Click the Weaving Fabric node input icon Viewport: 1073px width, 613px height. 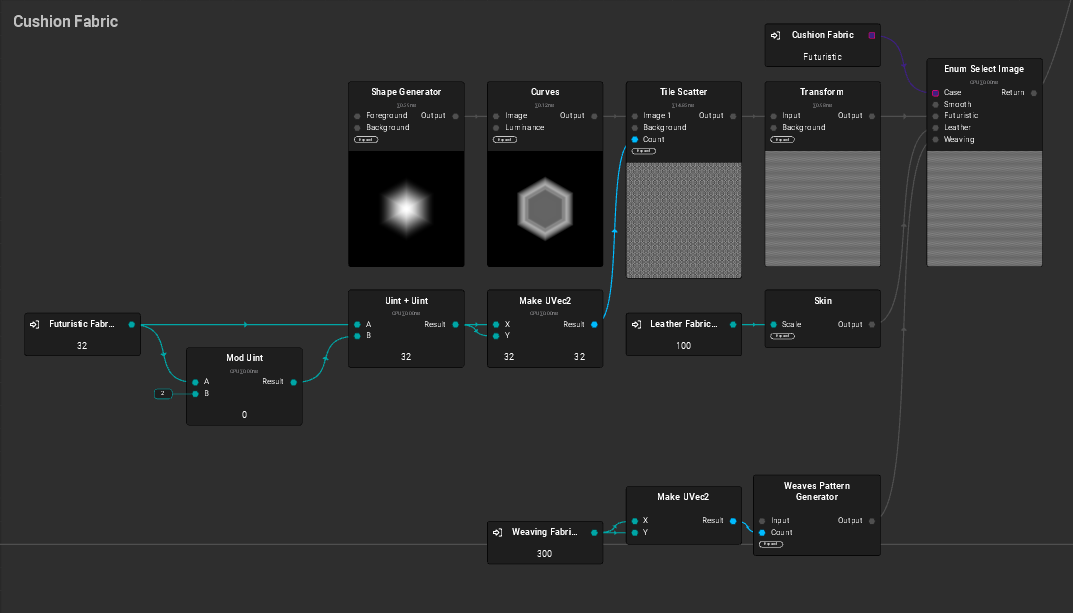pos(498,532)
